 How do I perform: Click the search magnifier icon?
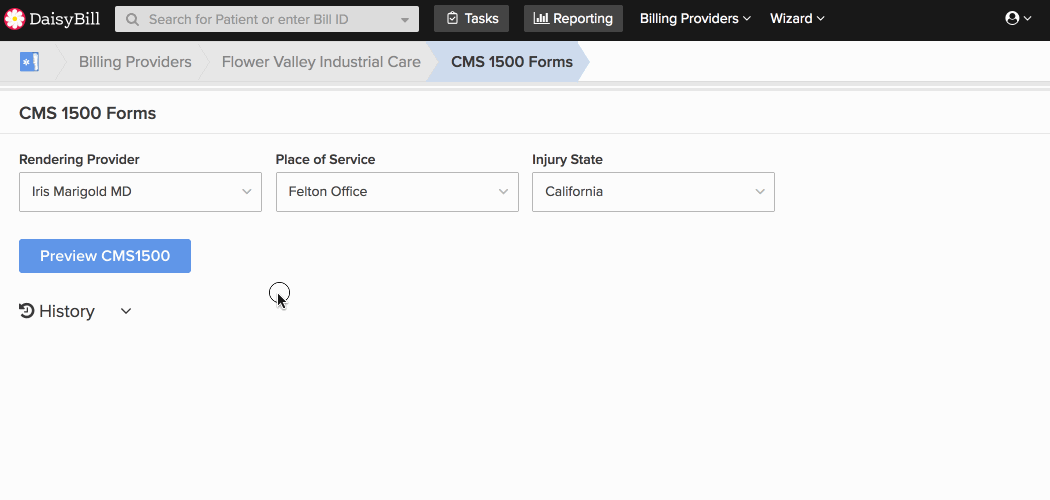coord(133,19)
